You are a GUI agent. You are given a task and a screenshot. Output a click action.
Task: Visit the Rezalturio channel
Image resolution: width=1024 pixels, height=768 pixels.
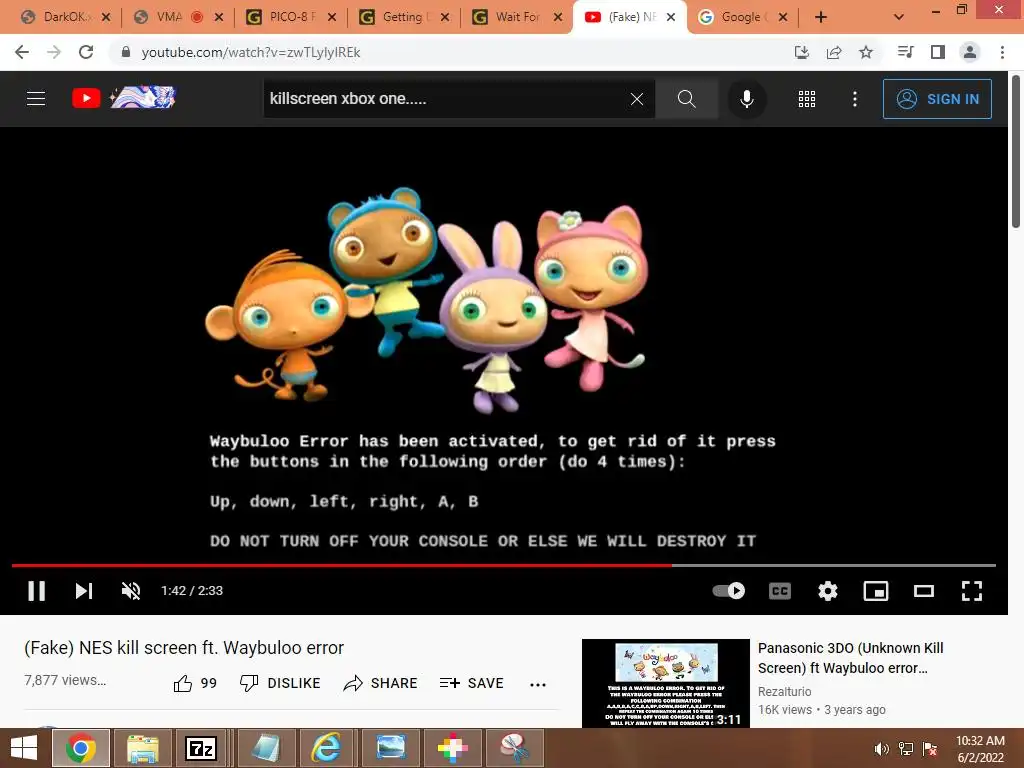point(784,691)
